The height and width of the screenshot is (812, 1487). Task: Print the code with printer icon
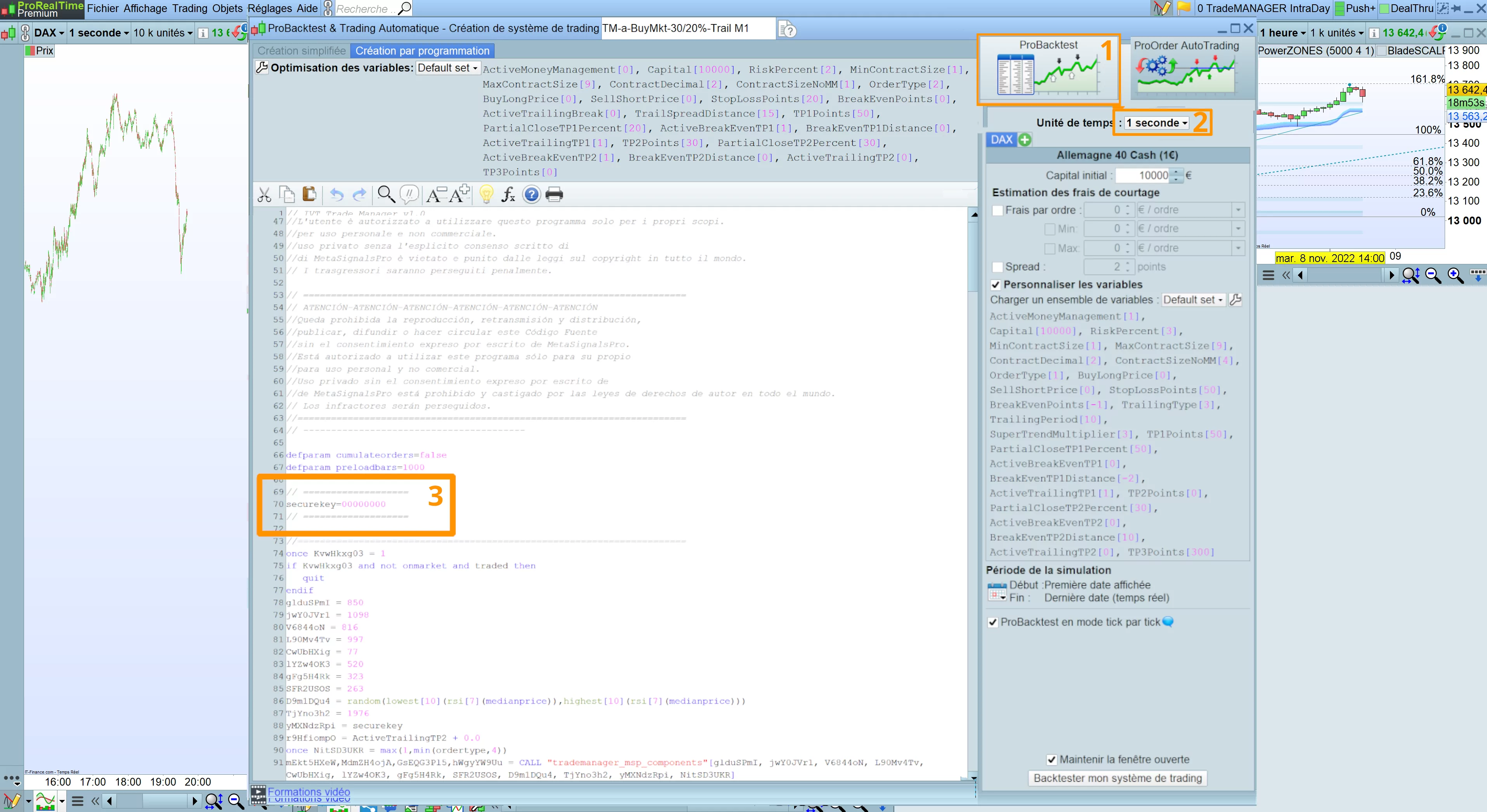coord(554,194)
